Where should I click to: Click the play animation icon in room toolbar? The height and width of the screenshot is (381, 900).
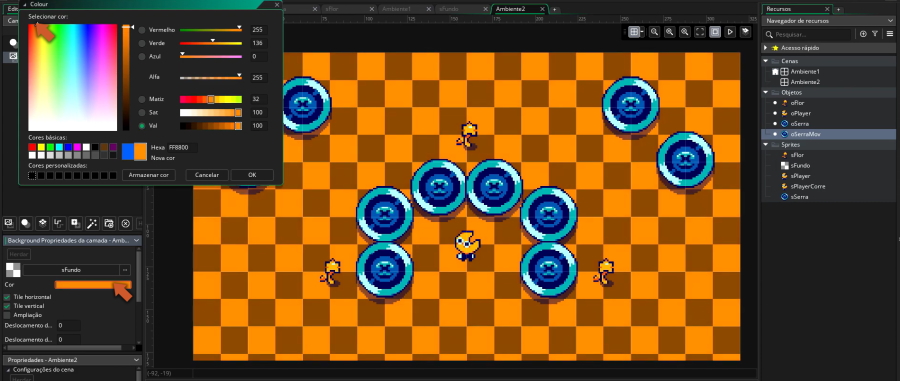pyautogui.click(x=730, y=32)
